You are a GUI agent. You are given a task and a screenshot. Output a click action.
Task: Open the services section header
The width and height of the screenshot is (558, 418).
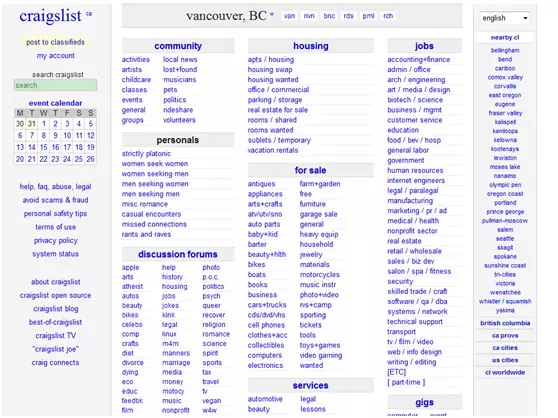coord(311,386)
